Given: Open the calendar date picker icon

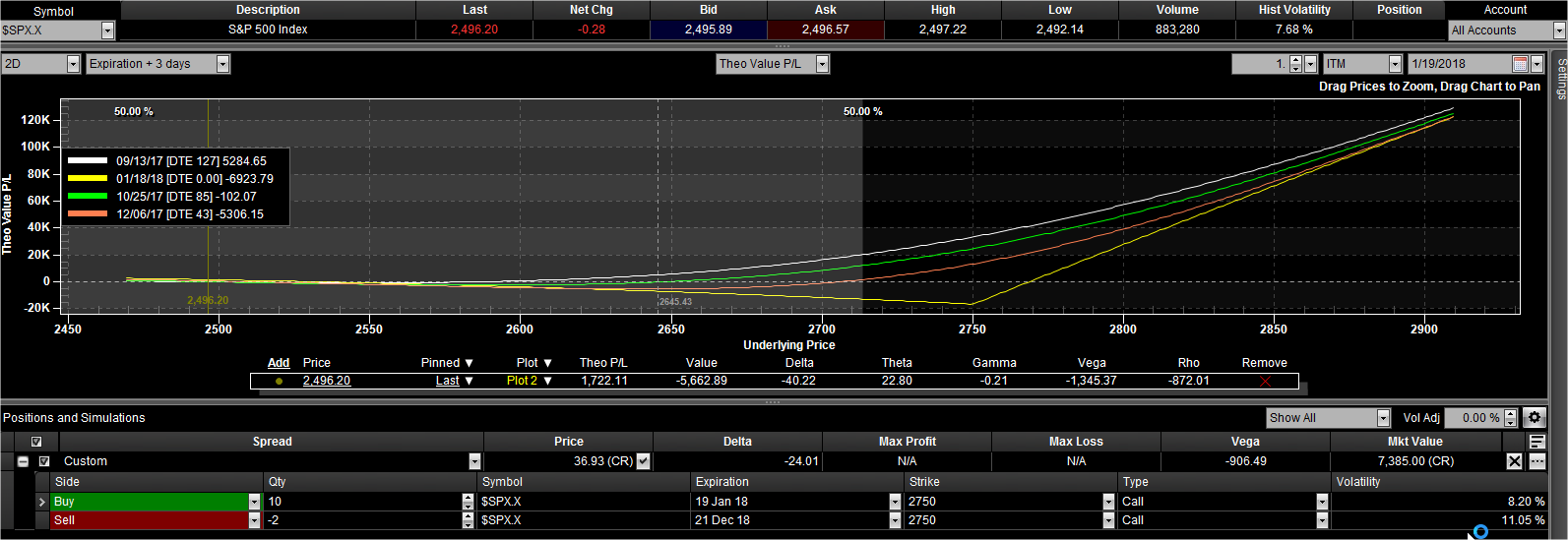Looking at the screenshot, I should coord(1520,64).
